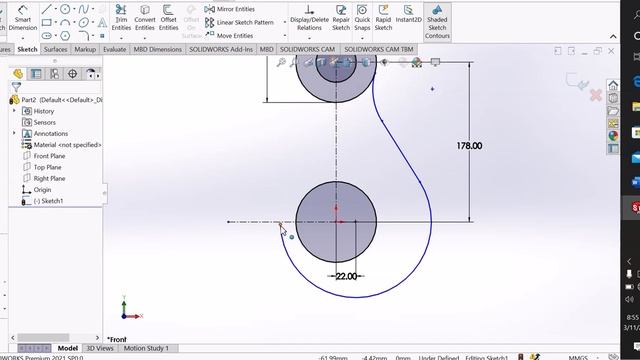Open the Quick Snaps dropdown arrow

click(x=362, y=38)
